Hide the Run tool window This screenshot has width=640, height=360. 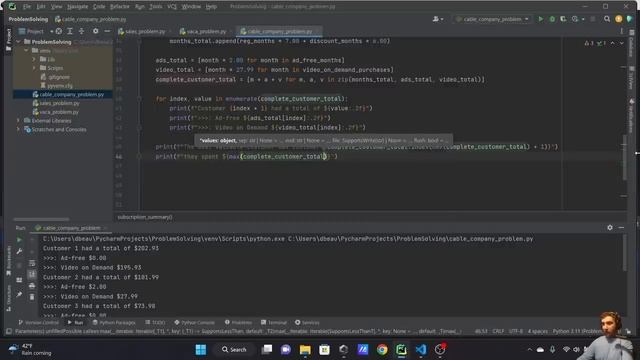click(x=621, y=228)
